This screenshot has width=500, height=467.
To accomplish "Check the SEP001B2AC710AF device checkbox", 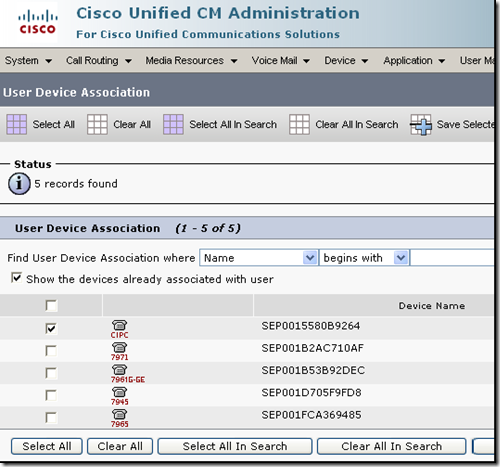I will (x=51, y=351).
